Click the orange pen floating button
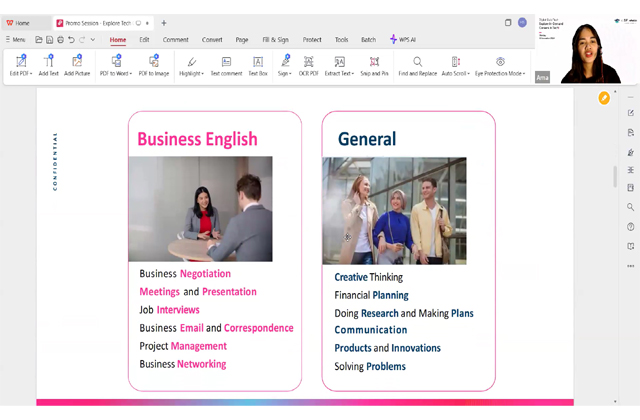Viewport: 640px width, 420px height. coord(604,98)
